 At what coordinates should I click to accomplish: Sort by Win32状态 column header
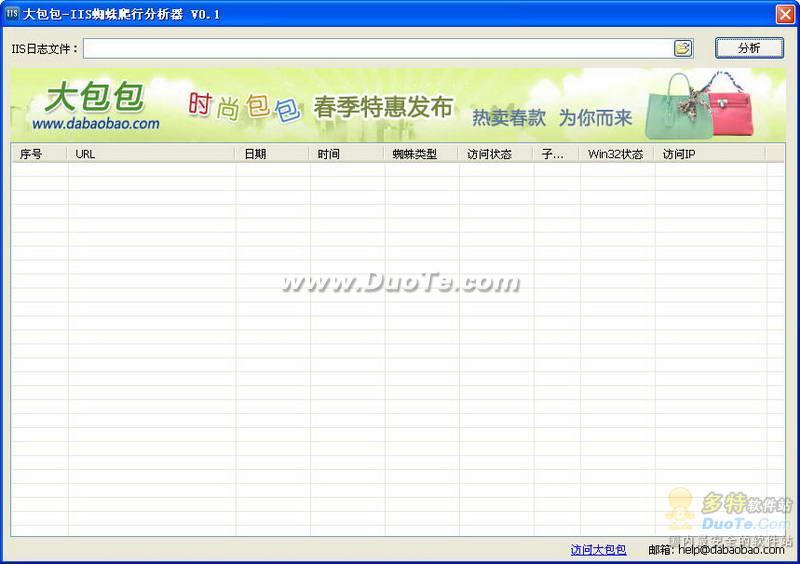[616, 154]
